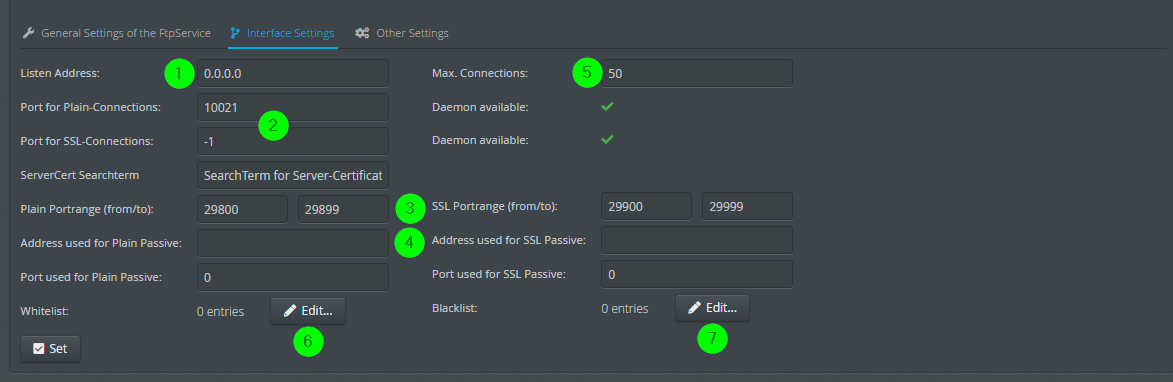Switch to the Other Settings tab
The width and height of the screenshot is (1173, 382).
tap(402, 33)
